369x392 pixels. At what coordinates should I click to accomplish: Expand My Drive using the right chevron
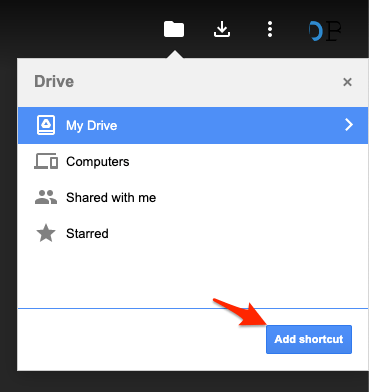(x=349, y=125)
